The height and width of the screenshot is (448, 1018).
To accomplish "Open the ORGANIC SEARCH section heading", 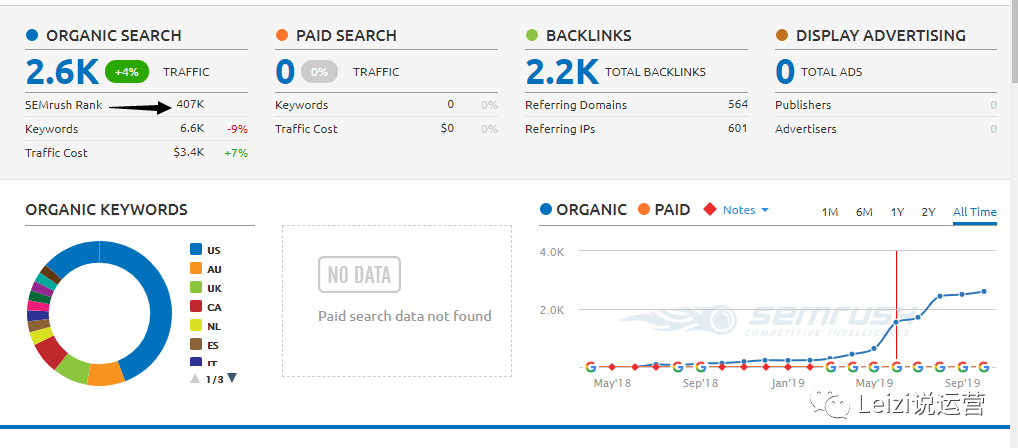I will point(114,35).
